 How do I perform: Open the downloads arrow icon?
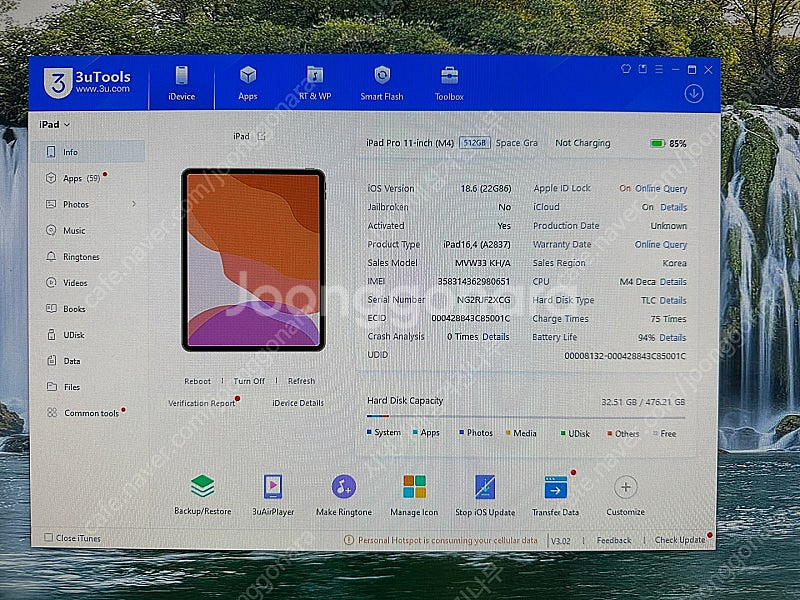point(694,93)
